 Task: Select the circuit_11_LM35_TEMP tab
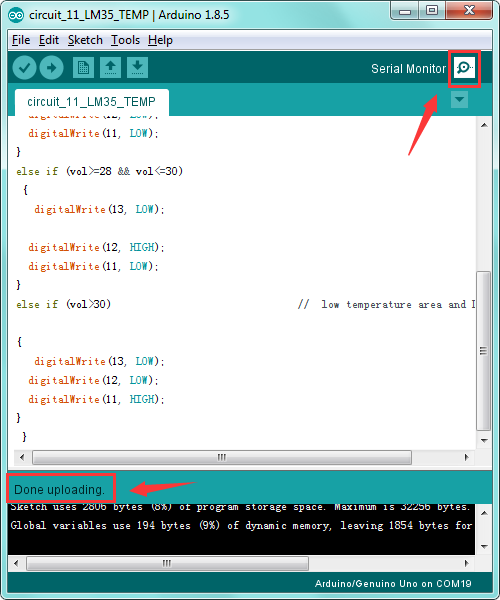(91, 102)
